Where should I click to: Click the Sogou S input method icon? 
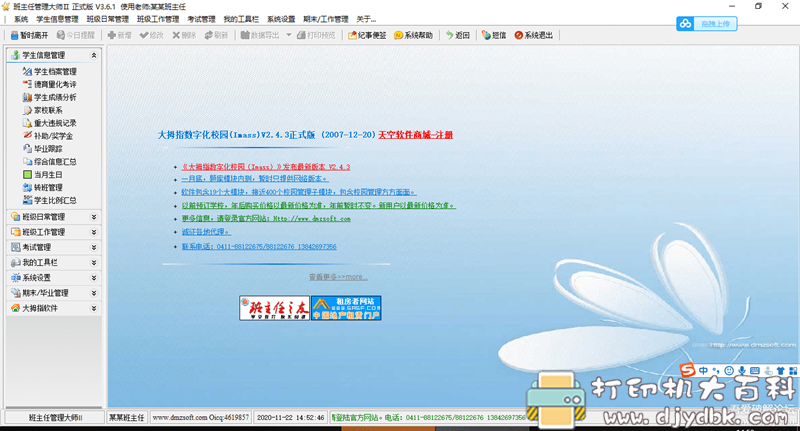tap(688, 370)
